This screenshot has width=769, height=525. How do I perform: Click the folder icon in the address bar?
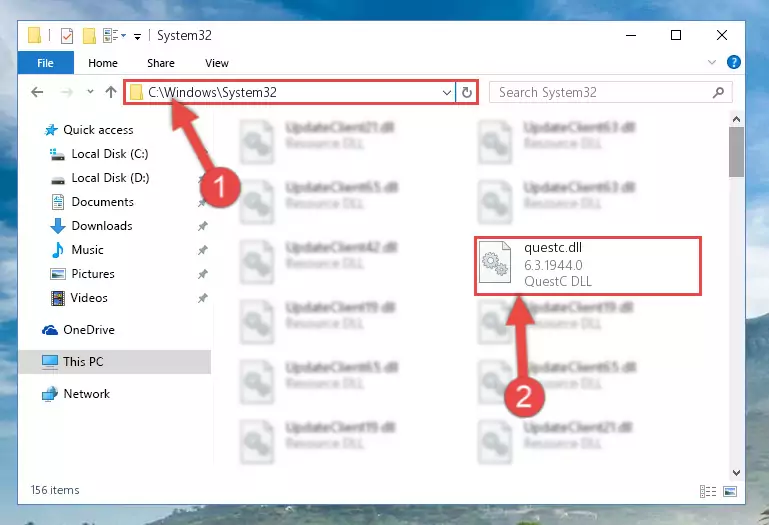point(136,92)
